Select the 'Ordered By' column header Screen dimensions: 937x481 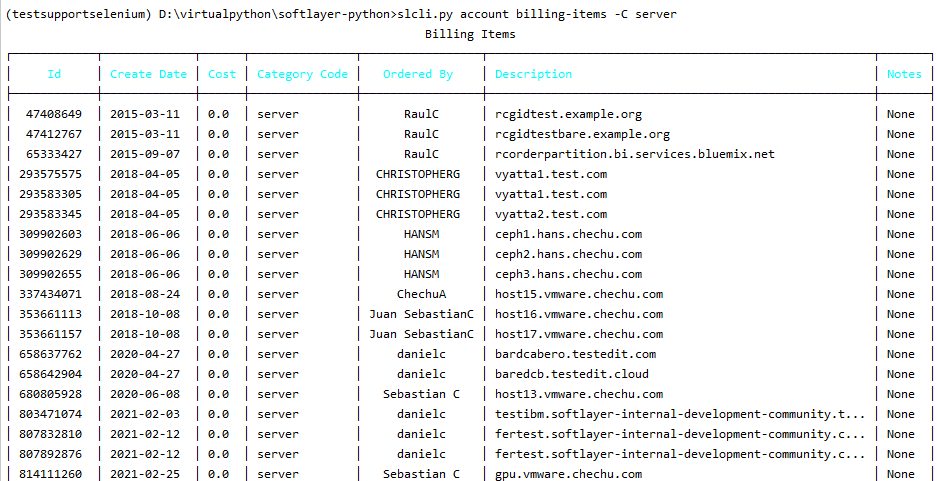coord(418,74)
